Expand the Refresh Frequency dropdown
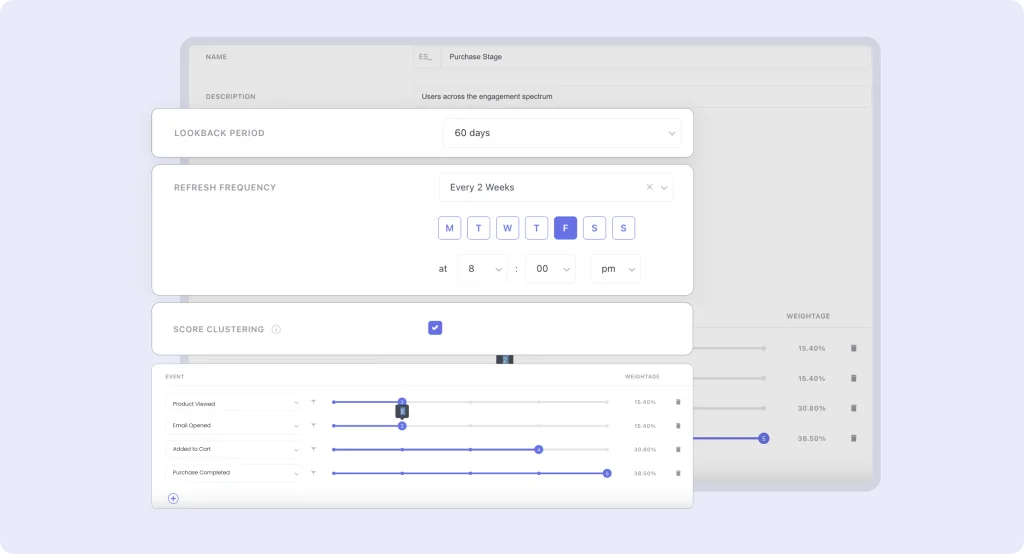This screenshot has width=1024, height=554. 665,187
